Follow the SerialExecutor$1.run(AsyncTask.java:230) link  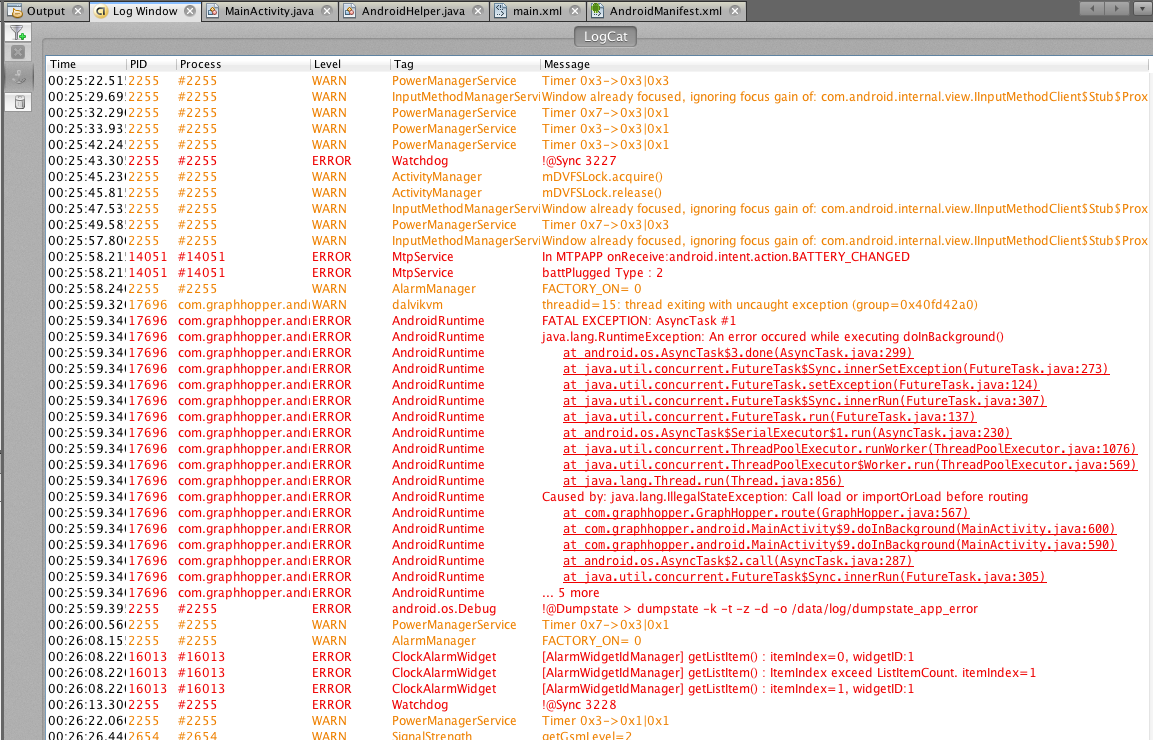click(x=787, y=433)
